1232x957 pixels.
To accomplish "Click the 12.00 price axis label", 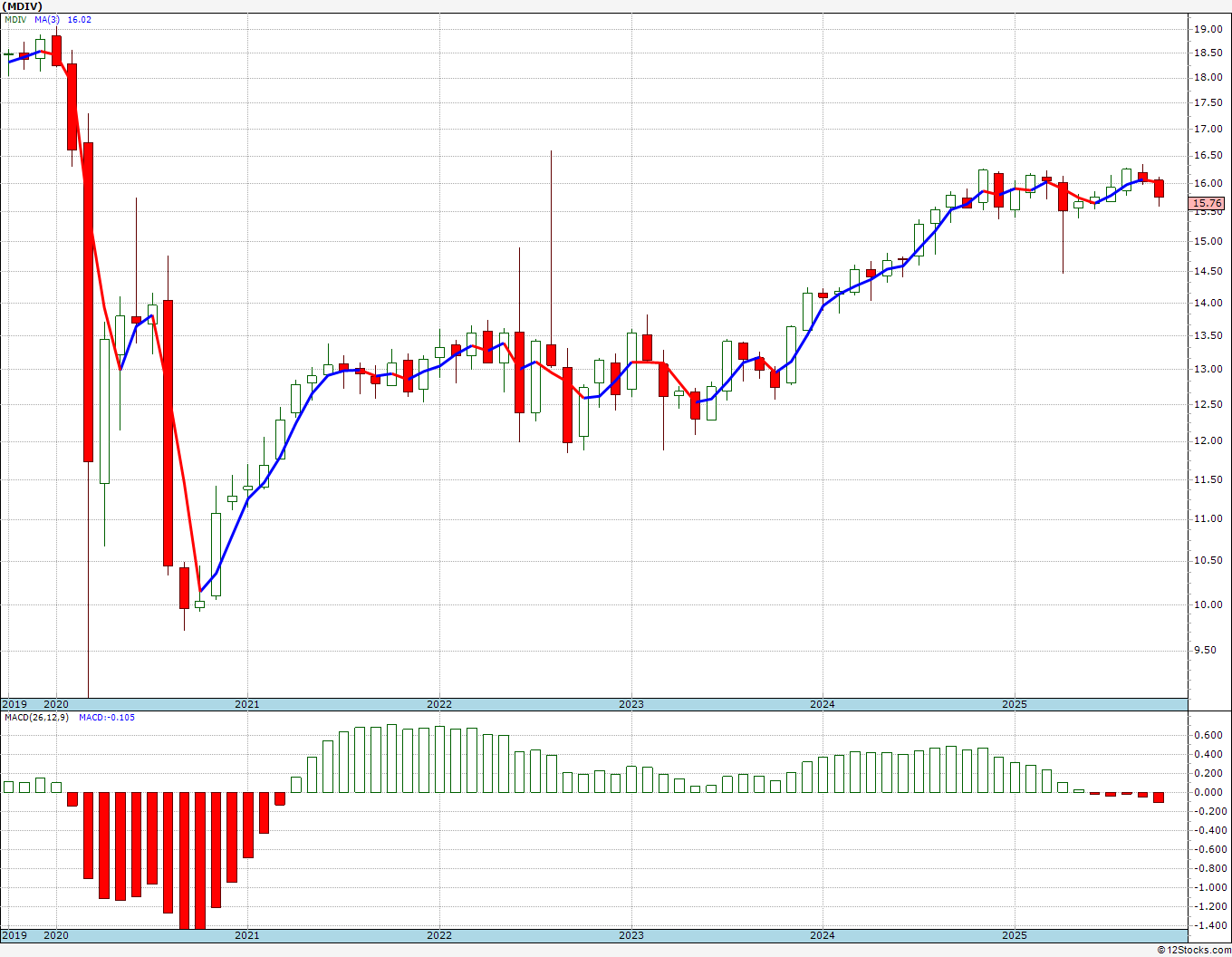I will click(x=1208, y=441).
